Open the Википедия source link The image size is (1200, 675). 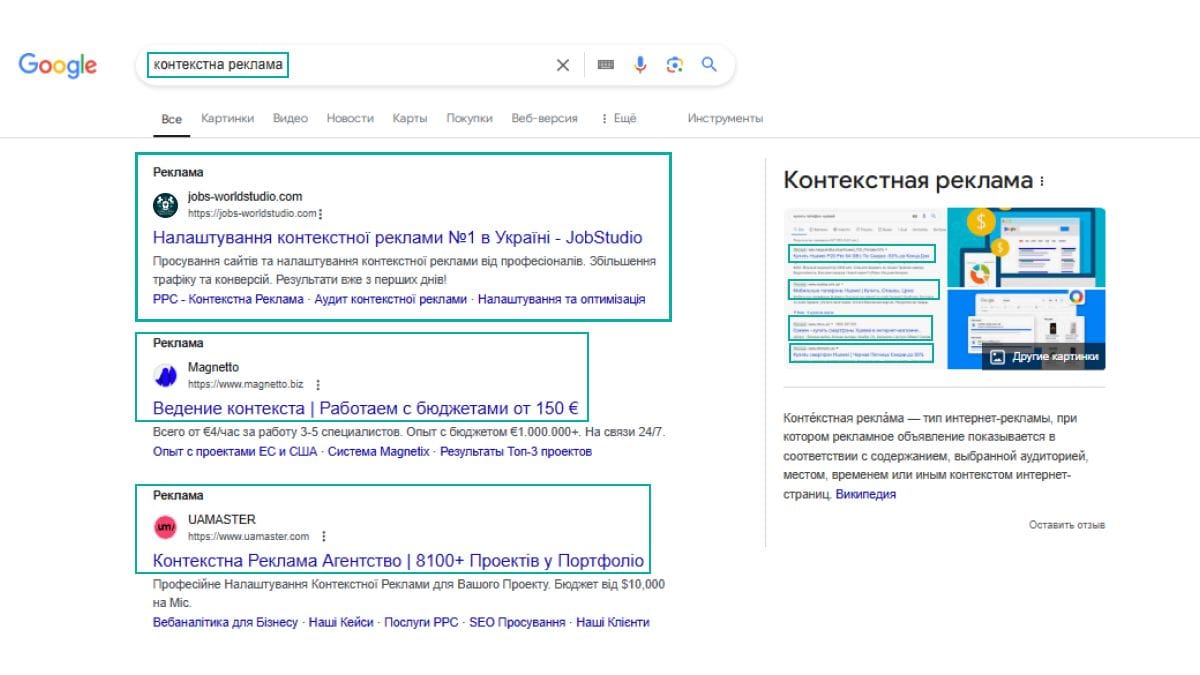click(866, 494)
